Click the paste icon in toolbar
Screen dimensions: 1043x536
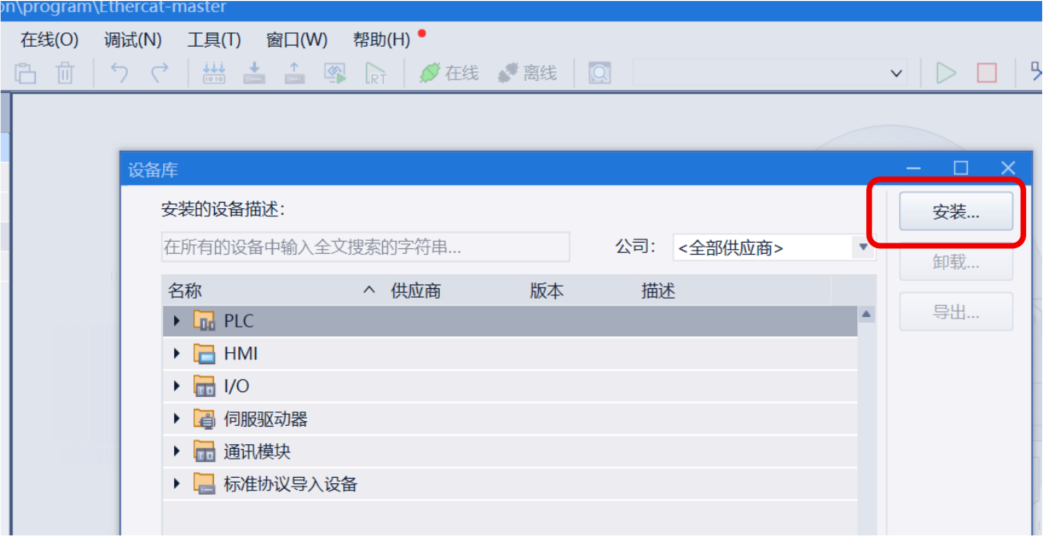click(25, 73)
